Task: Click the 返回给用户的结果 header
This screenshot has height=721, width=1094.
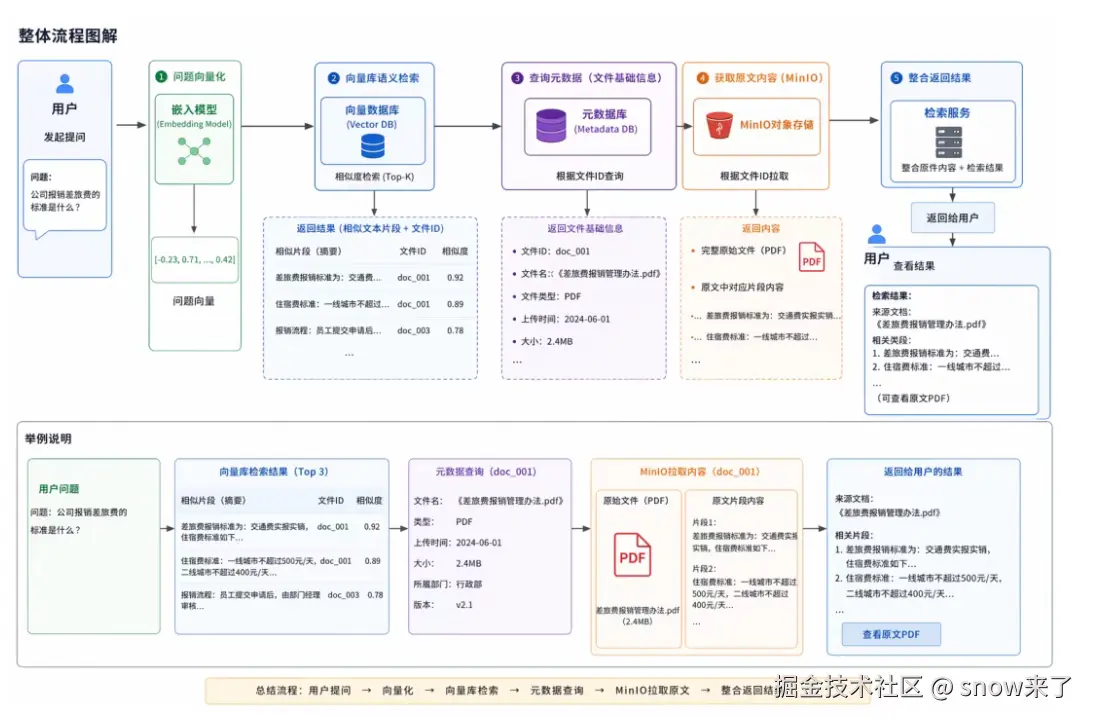Action: (x=923, y=472)
